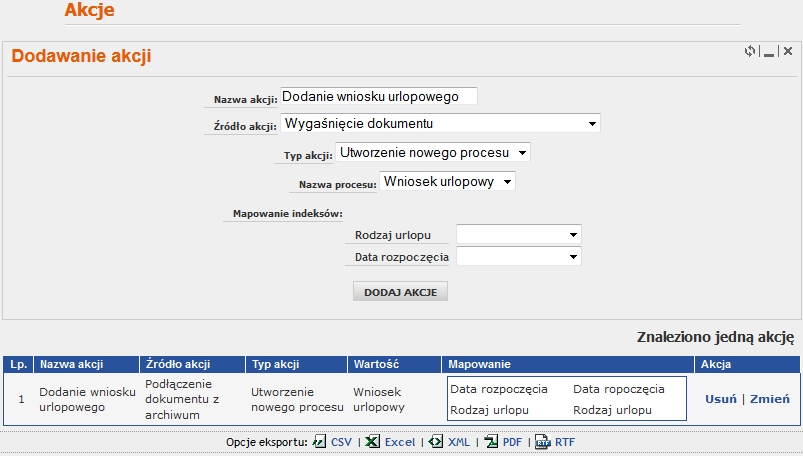The width and height of the screenshot is (803, 456).
Task: Sort by the Nazwa akcji column header
Action: point(71,365)
